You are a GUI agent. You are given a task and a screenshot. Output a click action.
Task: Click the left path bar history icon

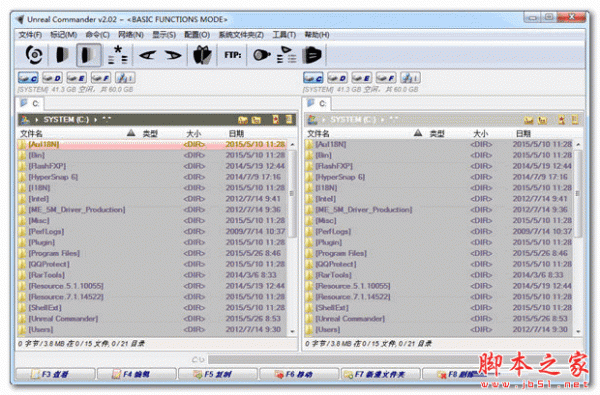pos(289,120)
